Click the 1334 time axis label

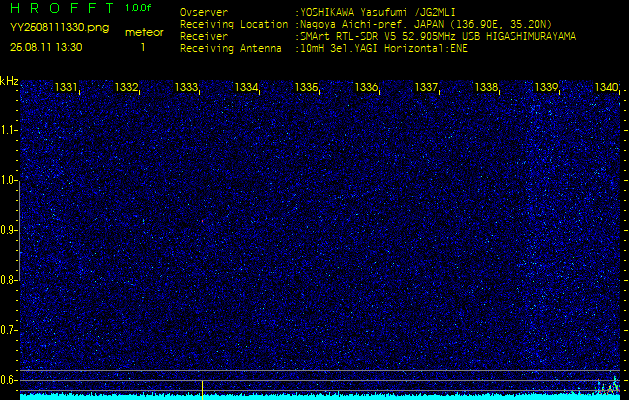[246, 87]
